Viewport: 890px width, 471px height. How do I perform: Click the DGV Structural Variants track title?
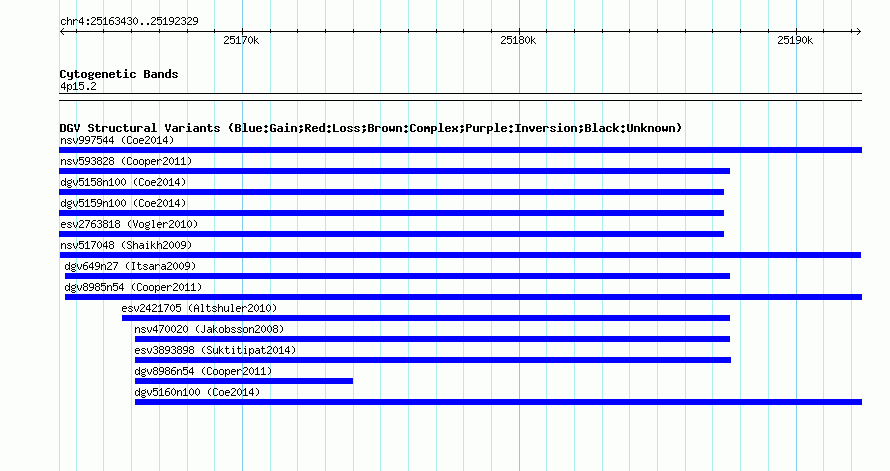[x=371, y=128]
